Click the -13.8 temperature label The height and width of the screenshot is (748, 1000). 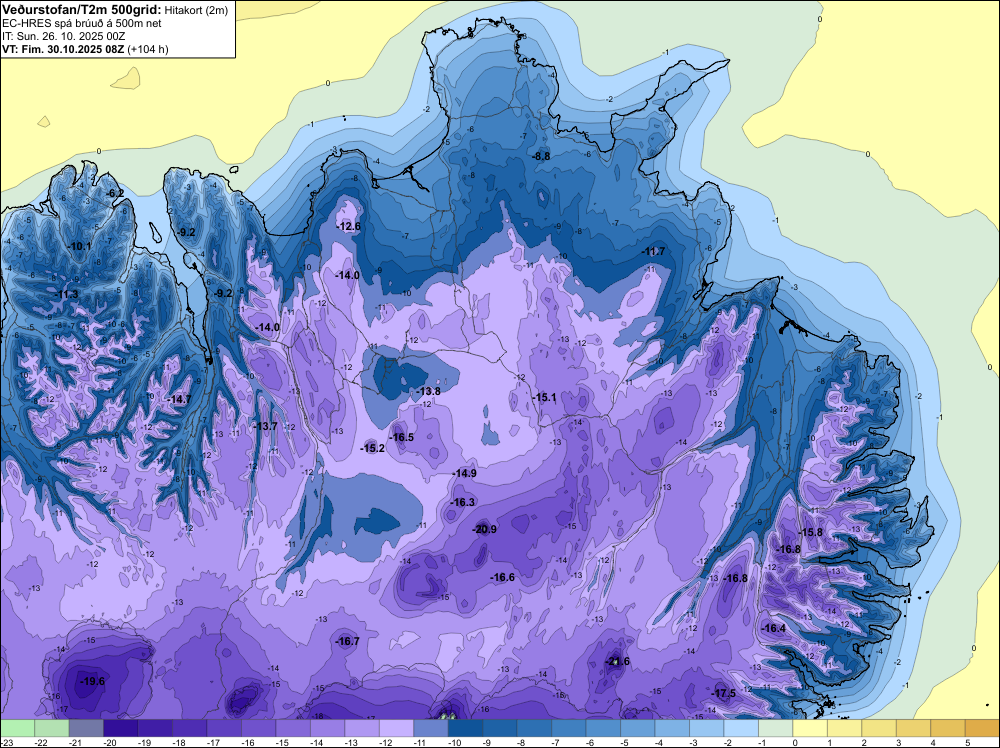click(x=428, y=392)
